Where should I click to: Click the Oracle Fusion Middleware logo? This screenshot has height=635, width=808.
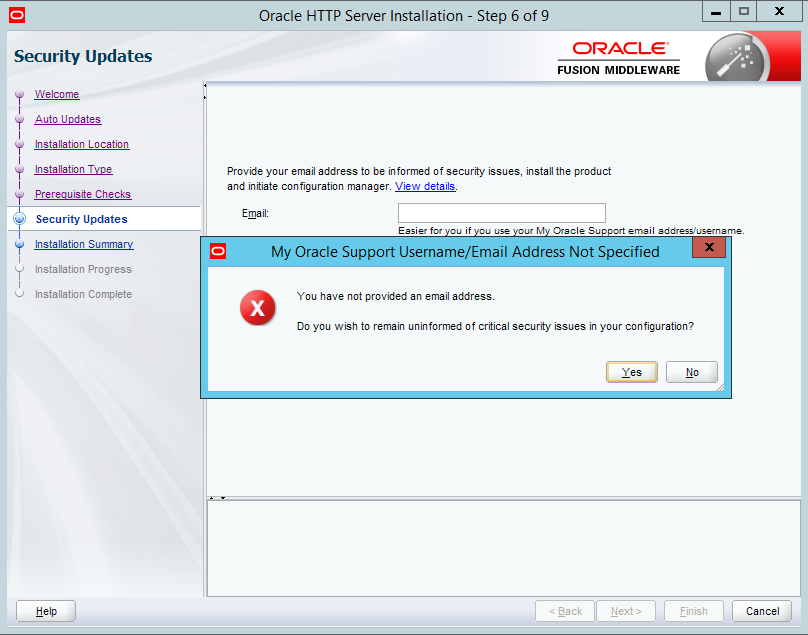coord(618,58)
